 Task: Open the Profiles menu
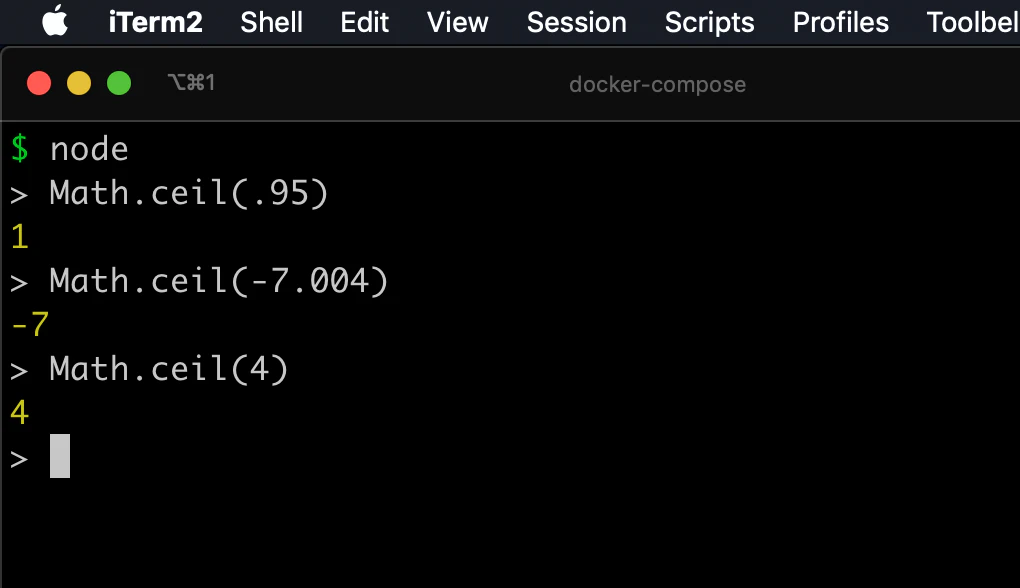click(x=840, y=23)
